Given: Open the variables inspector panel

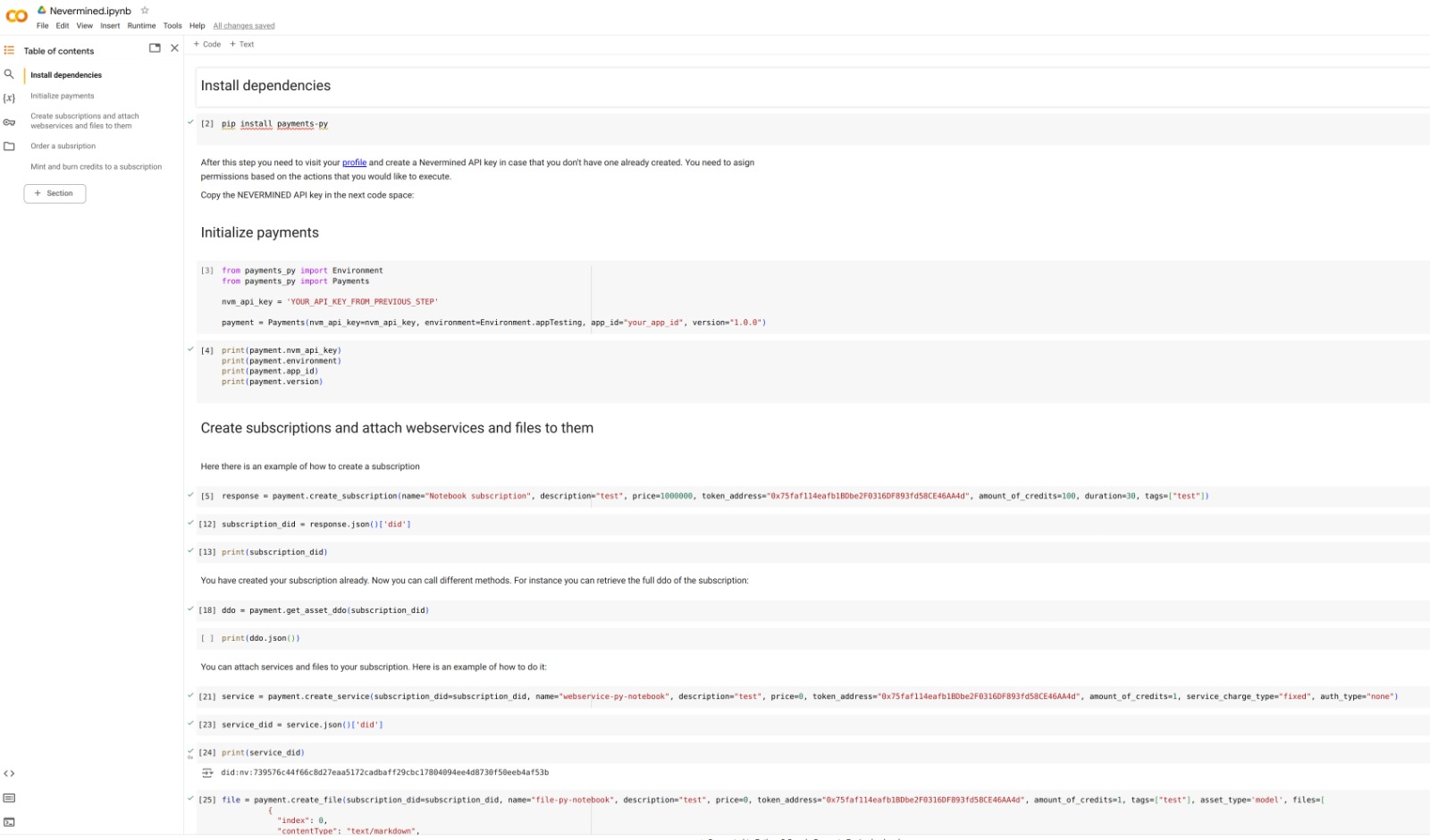Looking at the screenshot, I should [9, 98].
